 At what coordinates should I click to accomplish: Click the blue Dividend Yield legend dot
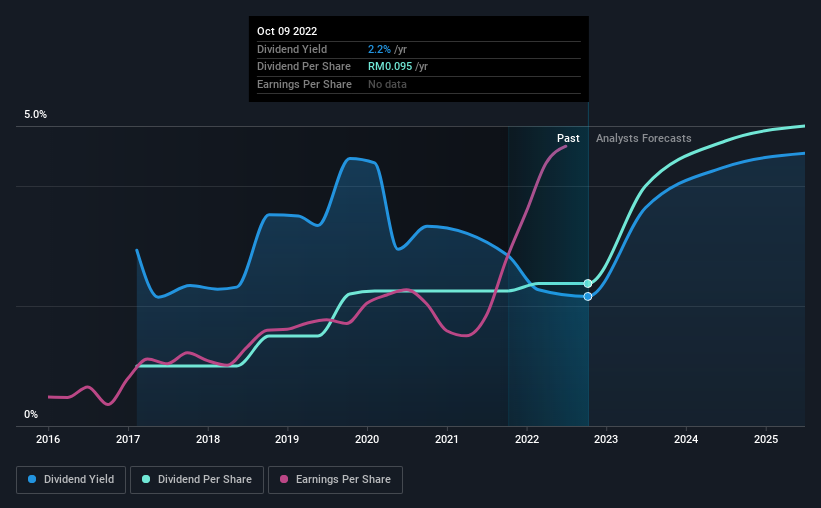tap(32, 479)
